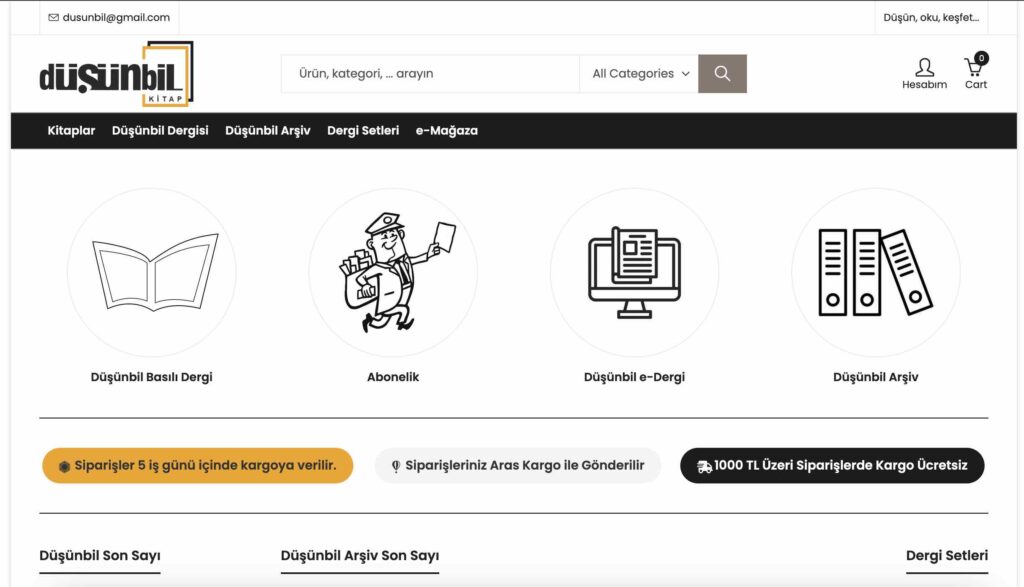Expand the All Categories dropdown
This screenshot has height=587, width=1024.
coord(639,73)
